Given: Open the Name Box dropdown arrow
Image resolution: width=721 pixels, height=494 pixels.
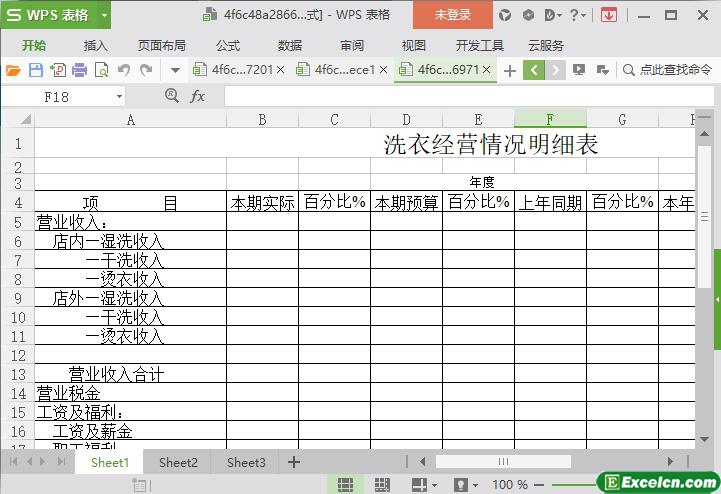Looking at the screenshot, I should 120,97.
